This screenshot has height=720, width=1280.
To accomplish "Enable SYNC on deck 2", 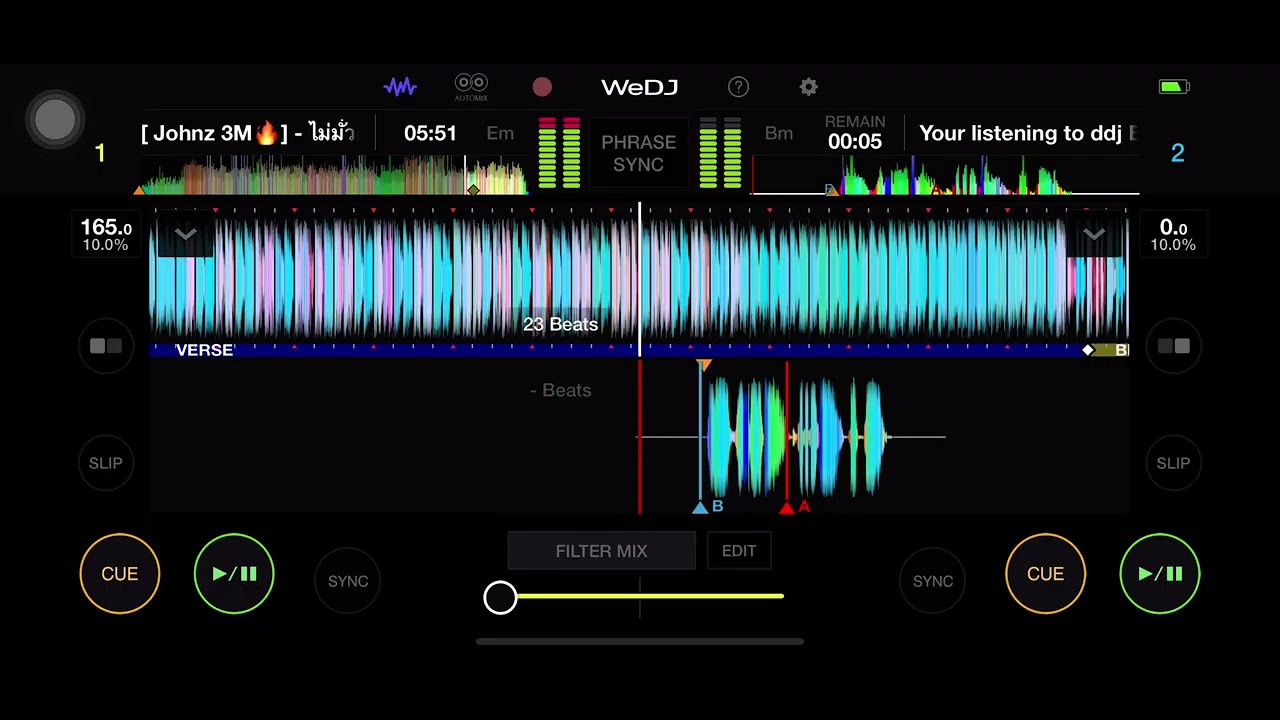I will pos(933,581).
